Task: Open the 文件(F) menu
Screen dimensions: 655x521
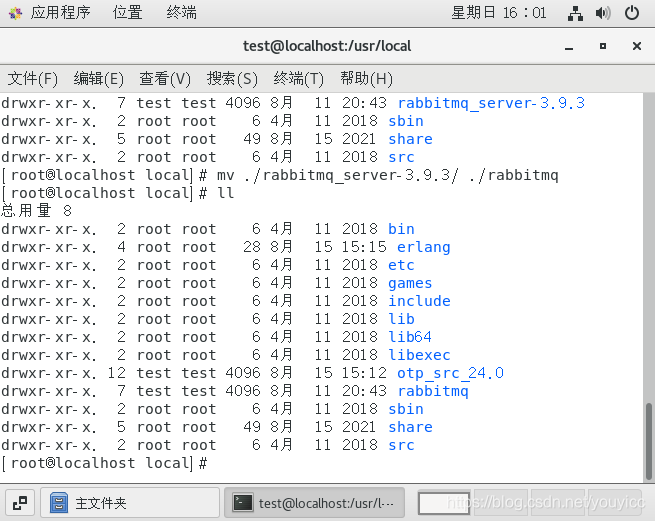Action: click(33, 79)
